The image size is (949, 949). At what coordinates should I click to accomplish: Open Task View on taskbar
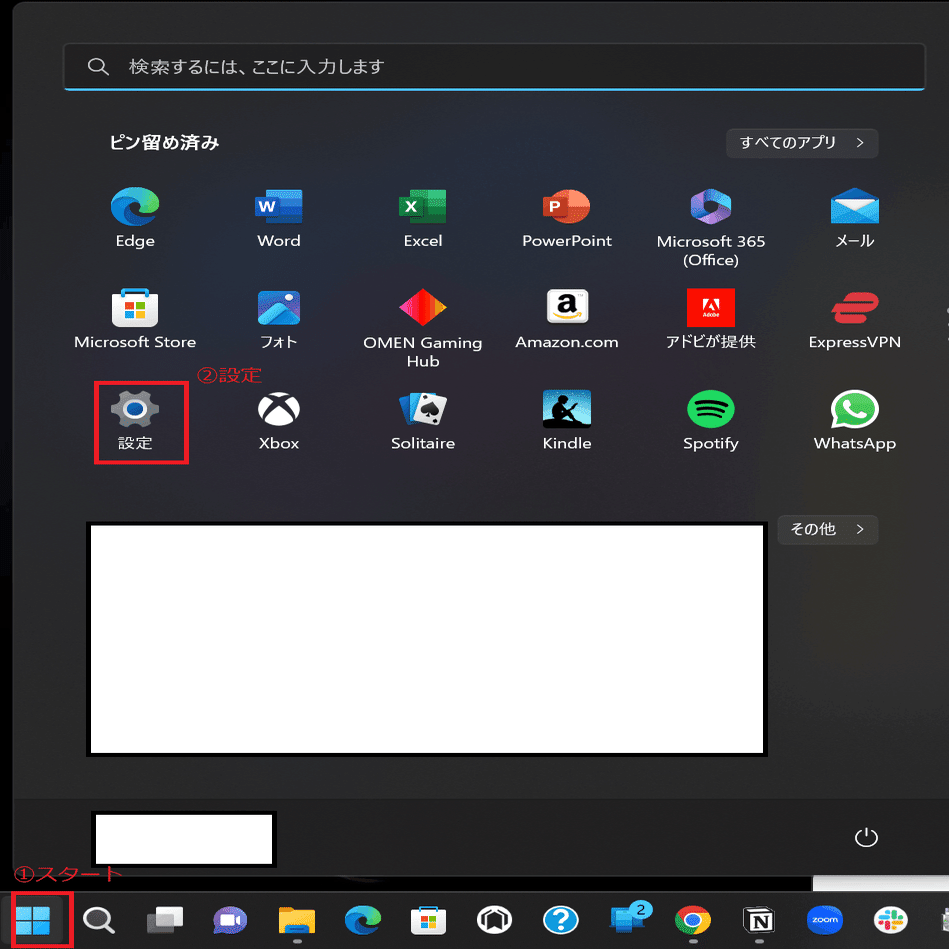coord(165,921)
